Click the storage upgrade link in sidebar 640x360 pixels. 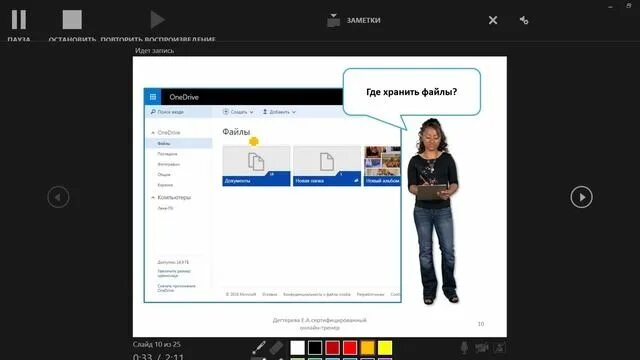click(x=174, y=273)
